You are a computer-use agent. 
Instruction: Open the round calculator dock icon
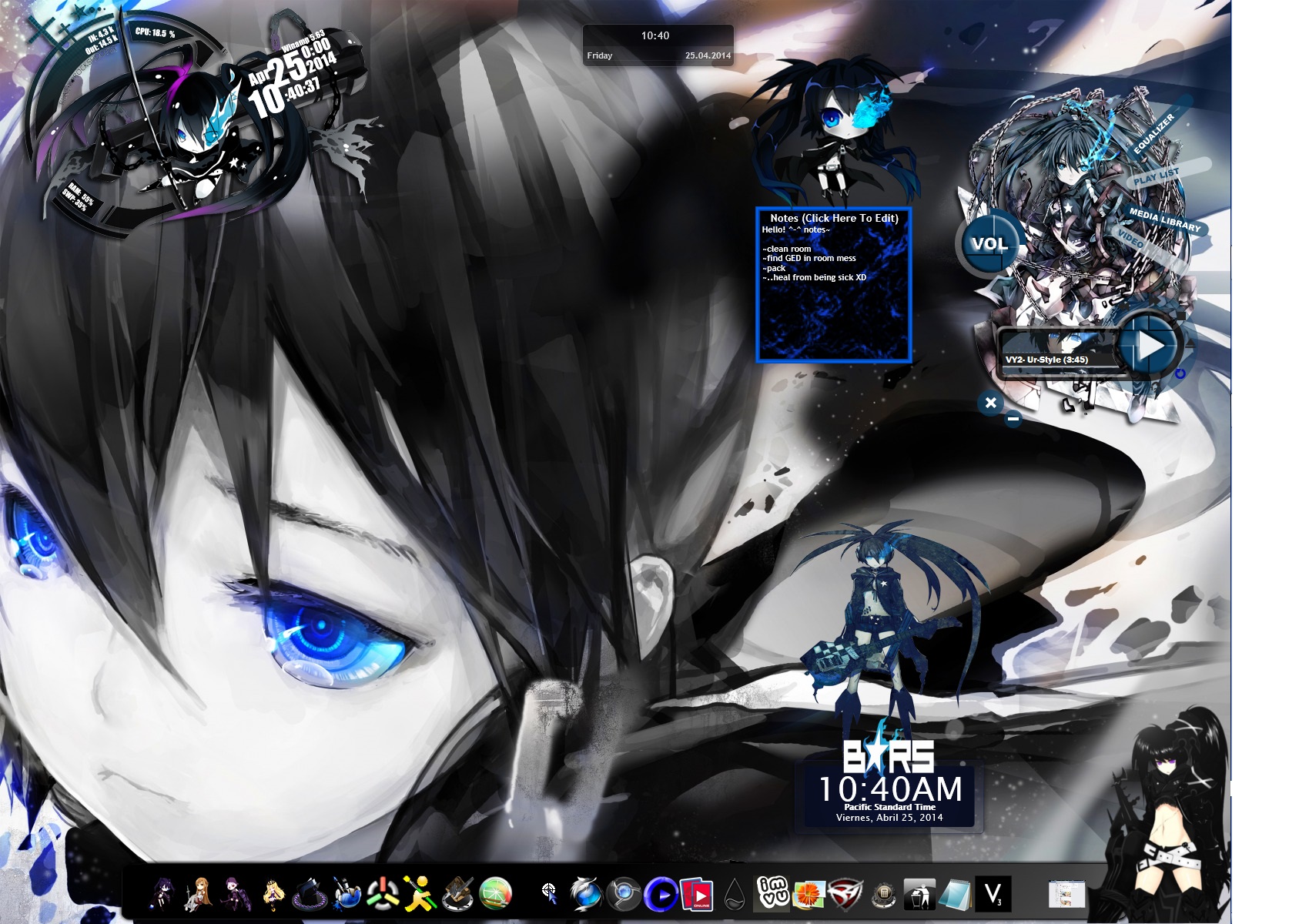coord(883,896)
